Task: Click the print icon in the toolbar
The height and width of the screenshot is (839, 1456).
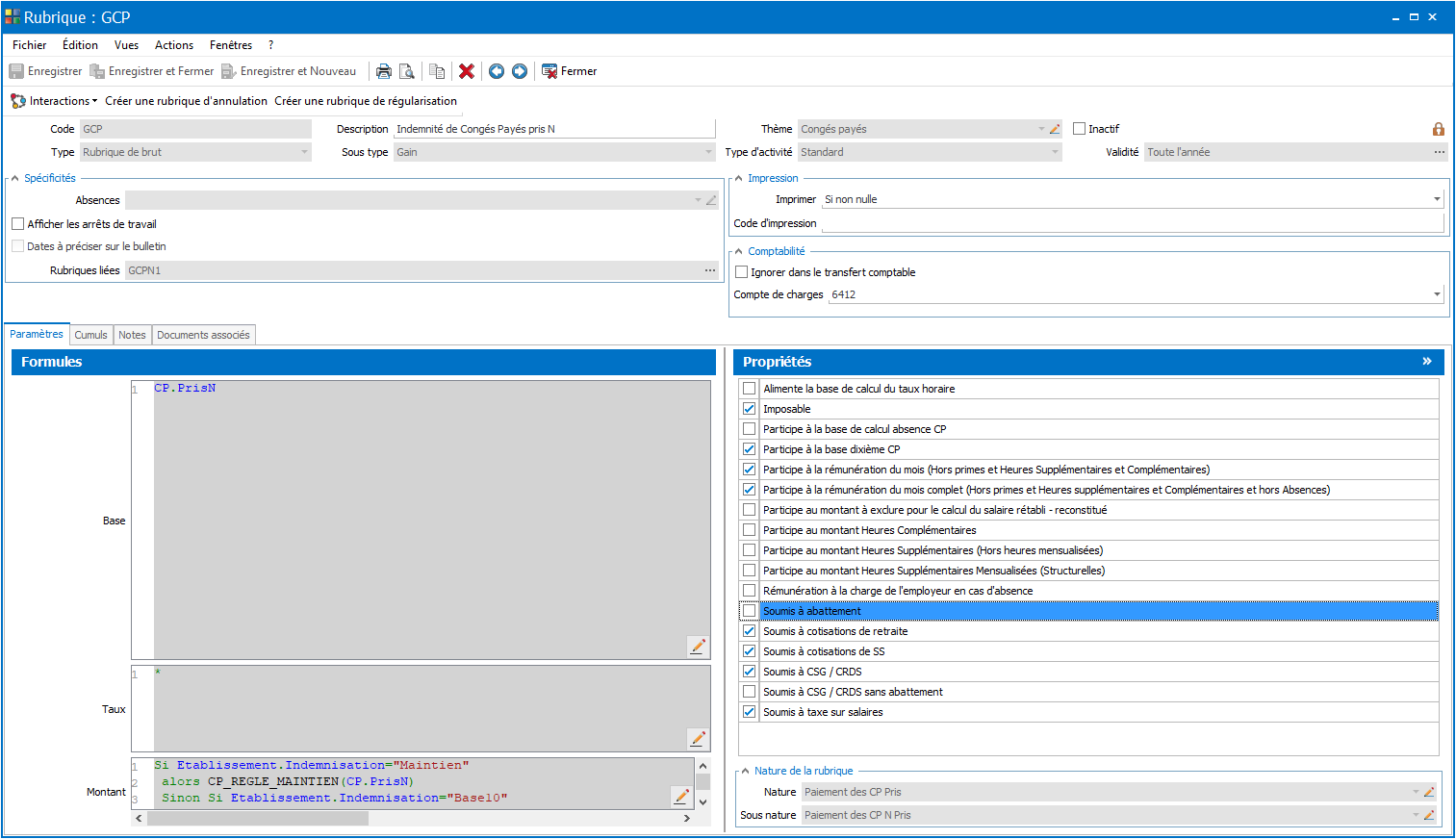Action: coord(384,71)
